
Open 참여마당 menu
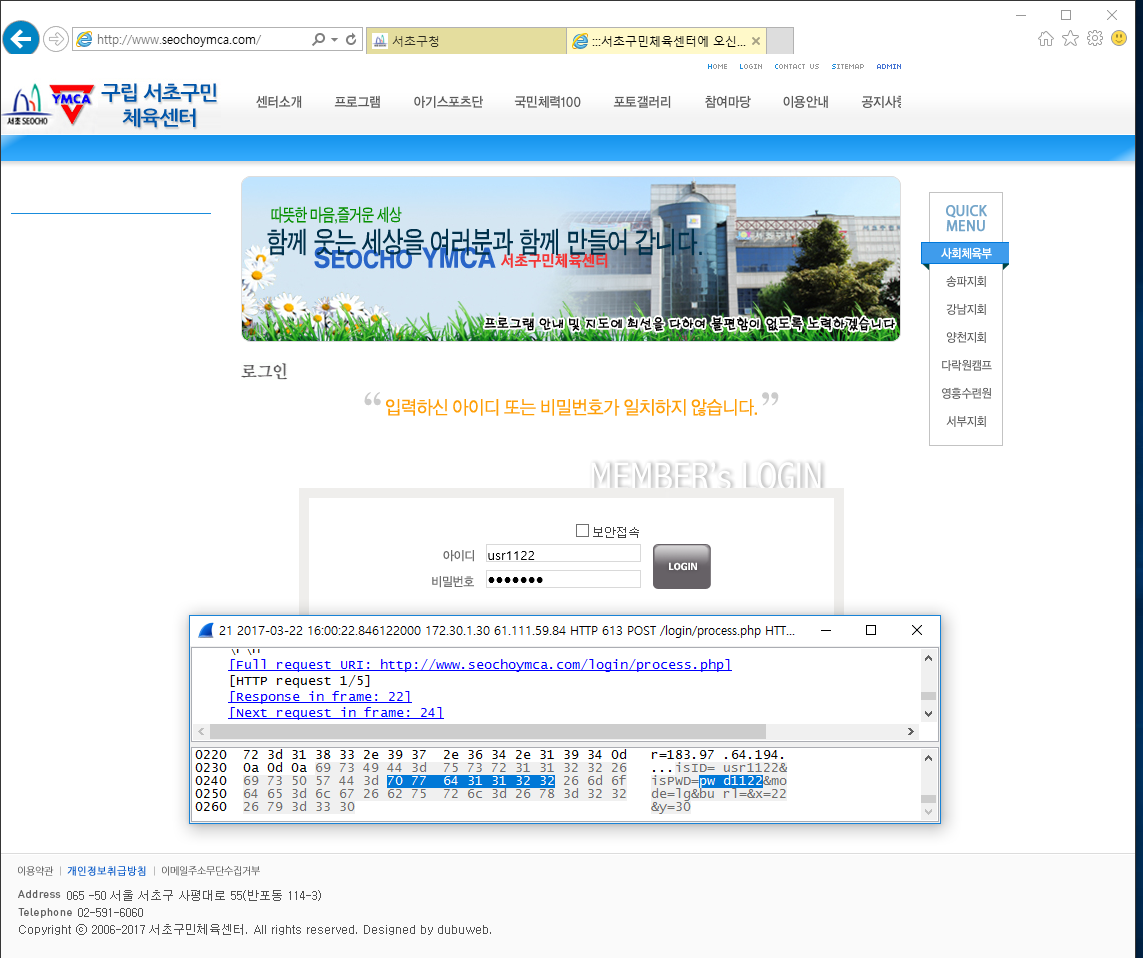pyautogui.click(x=727, y=102)
